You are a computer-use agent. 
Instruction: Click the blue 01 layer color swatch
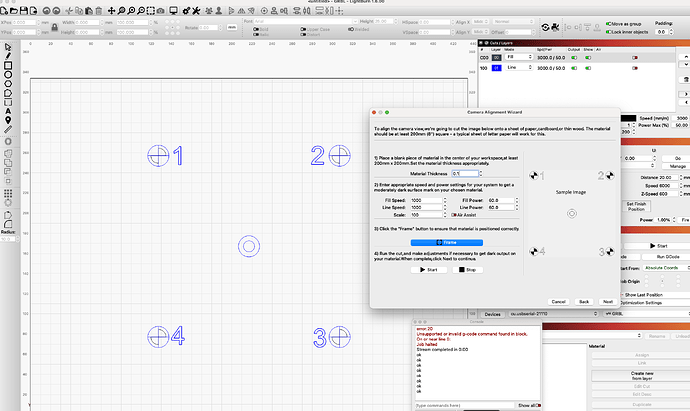496,68
